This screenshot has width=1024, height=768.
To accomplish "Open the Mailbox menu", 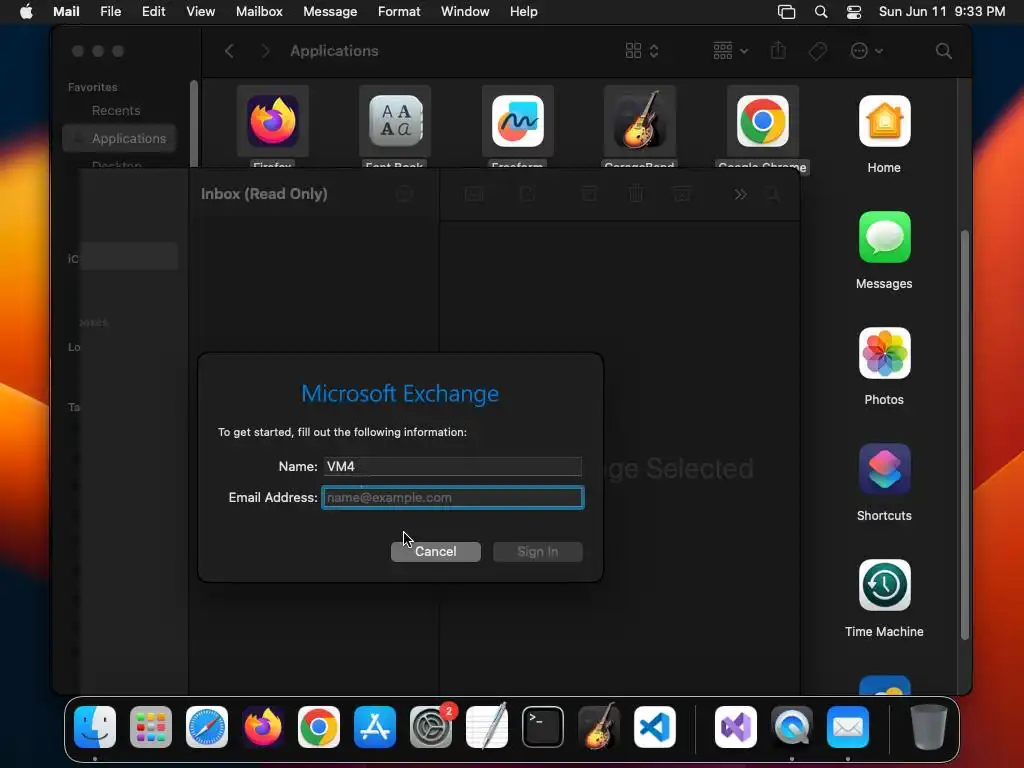I will pos(259,12).
